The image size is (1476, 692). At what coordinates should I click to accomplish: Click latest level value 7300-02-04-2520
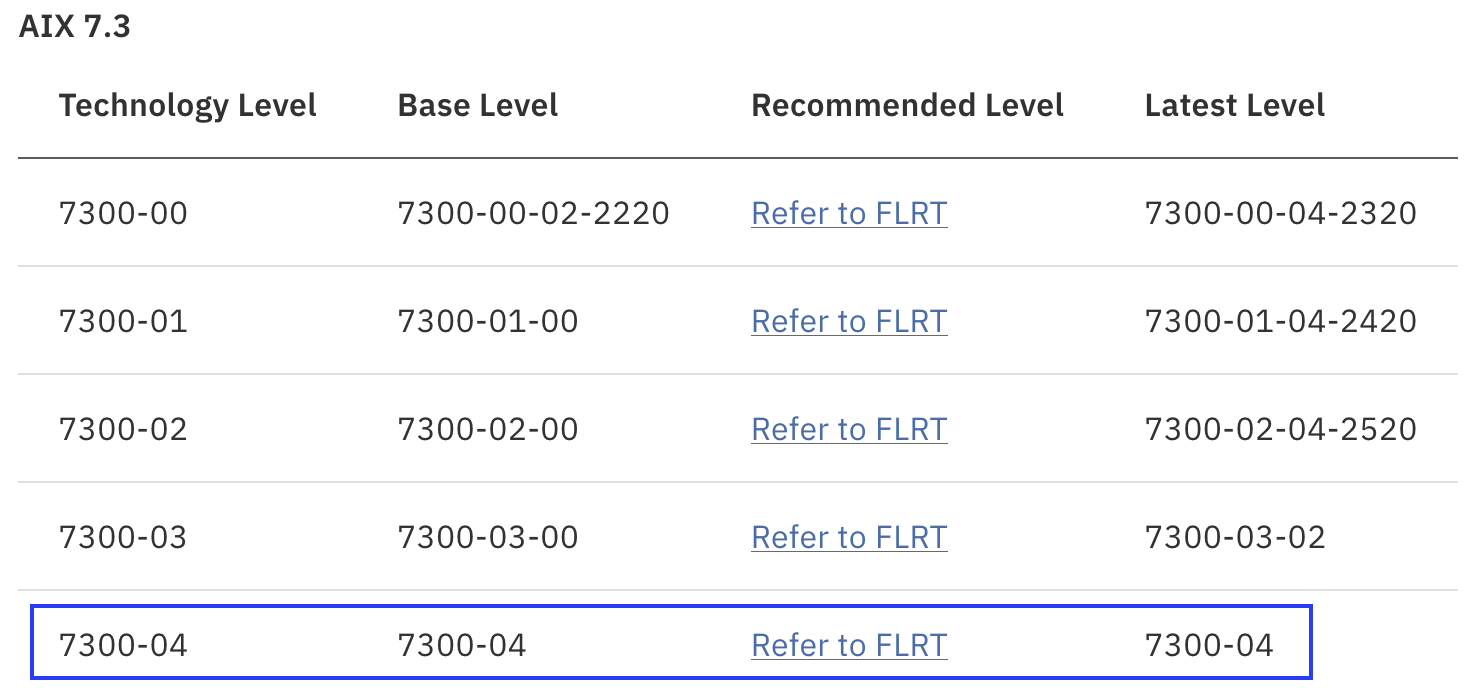[x=1281, y=429]
